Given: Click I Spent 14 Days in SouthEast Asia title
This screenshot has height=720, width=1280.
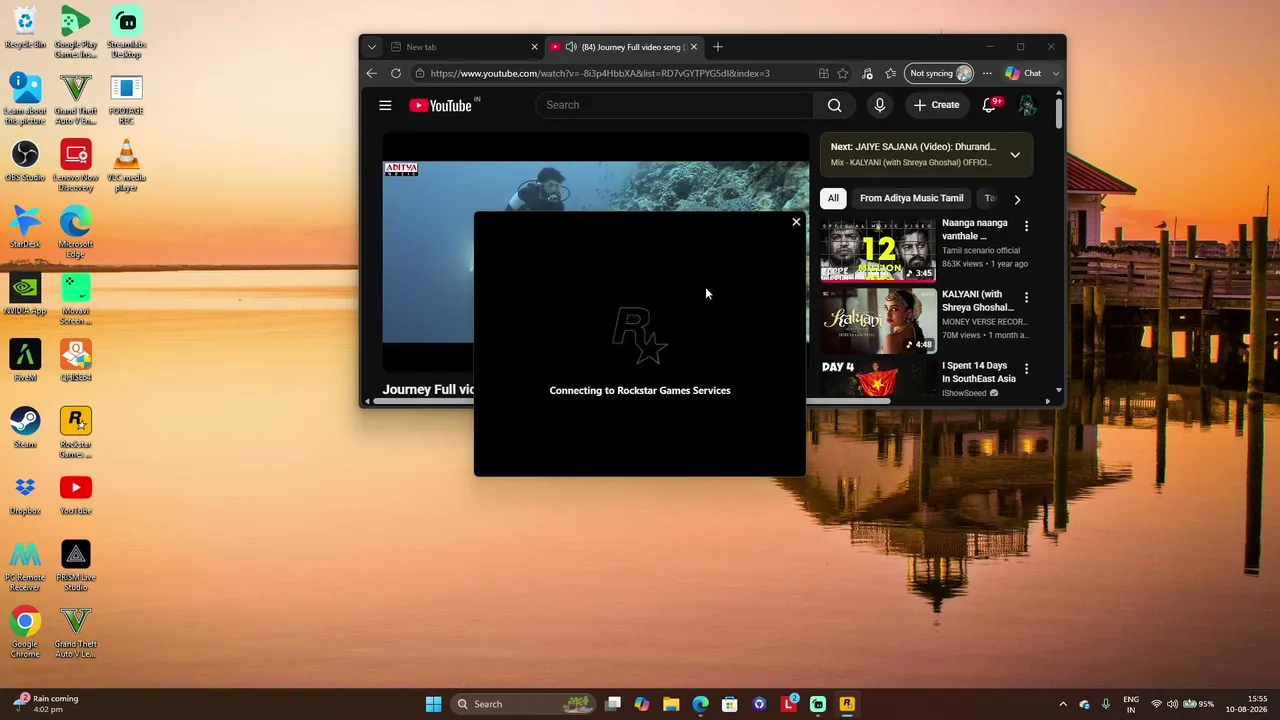Looking at the screenshot, I should pyautogui.click(x=979, y=372).
